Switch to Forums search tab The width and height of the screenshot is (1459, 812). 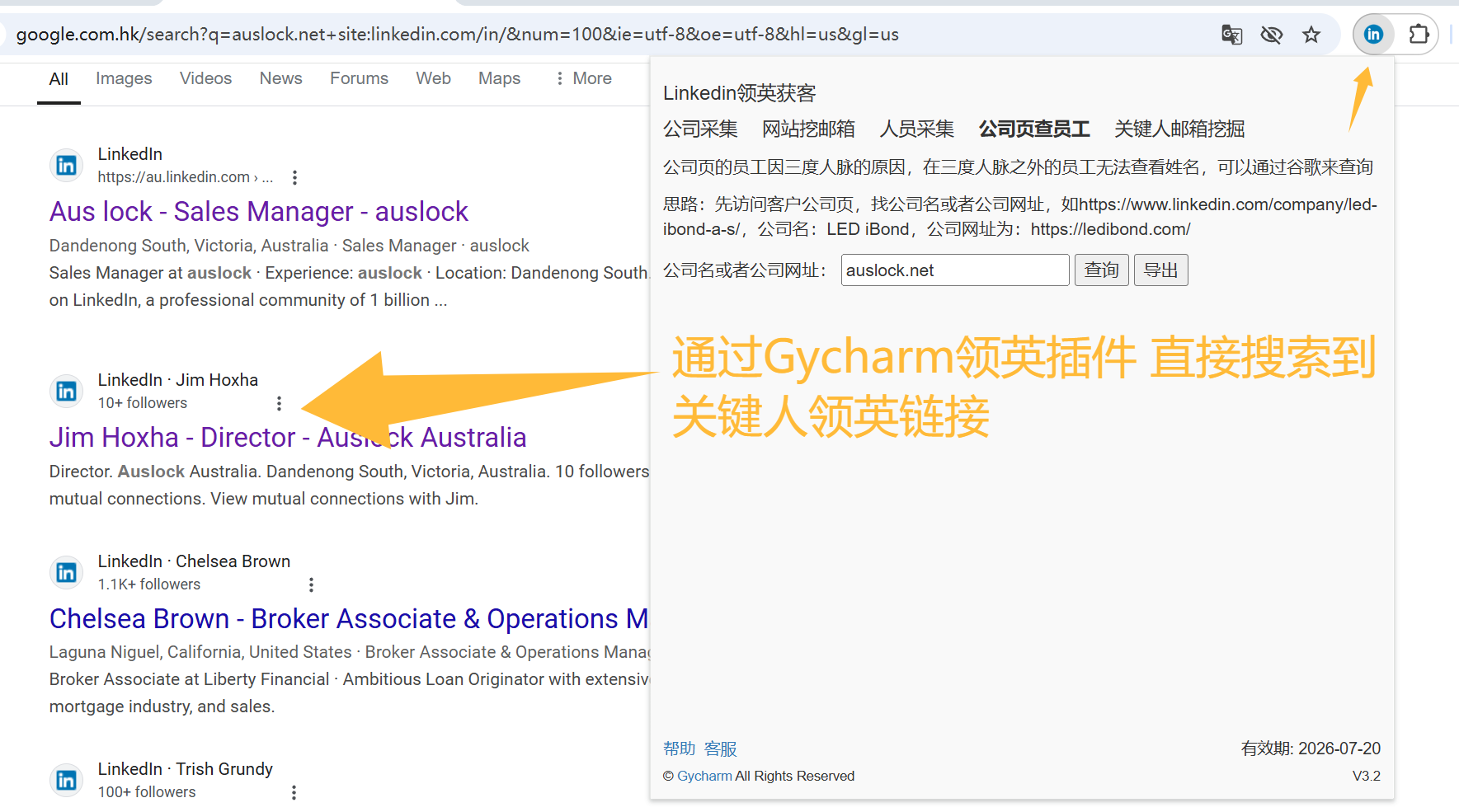pos(359,78)
